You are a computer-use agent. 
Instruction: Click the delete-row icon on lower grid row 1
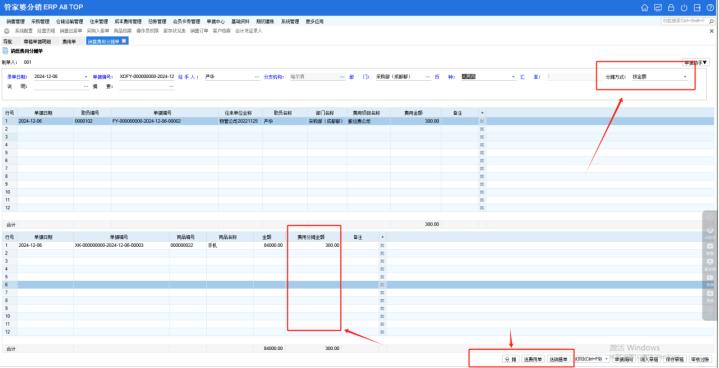(382, 245)
